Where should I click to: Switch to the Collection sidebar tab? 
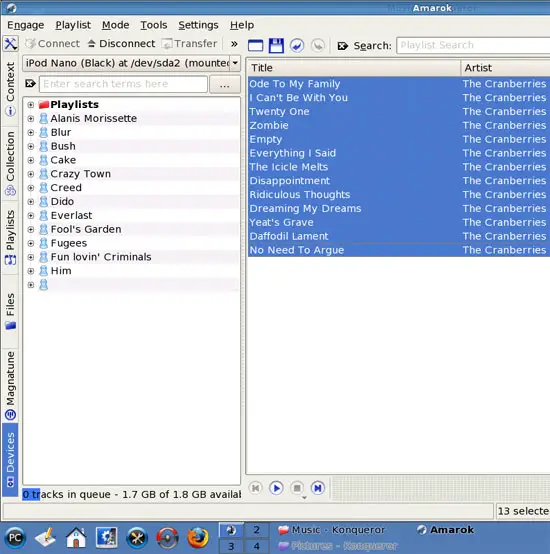point(10,163)
